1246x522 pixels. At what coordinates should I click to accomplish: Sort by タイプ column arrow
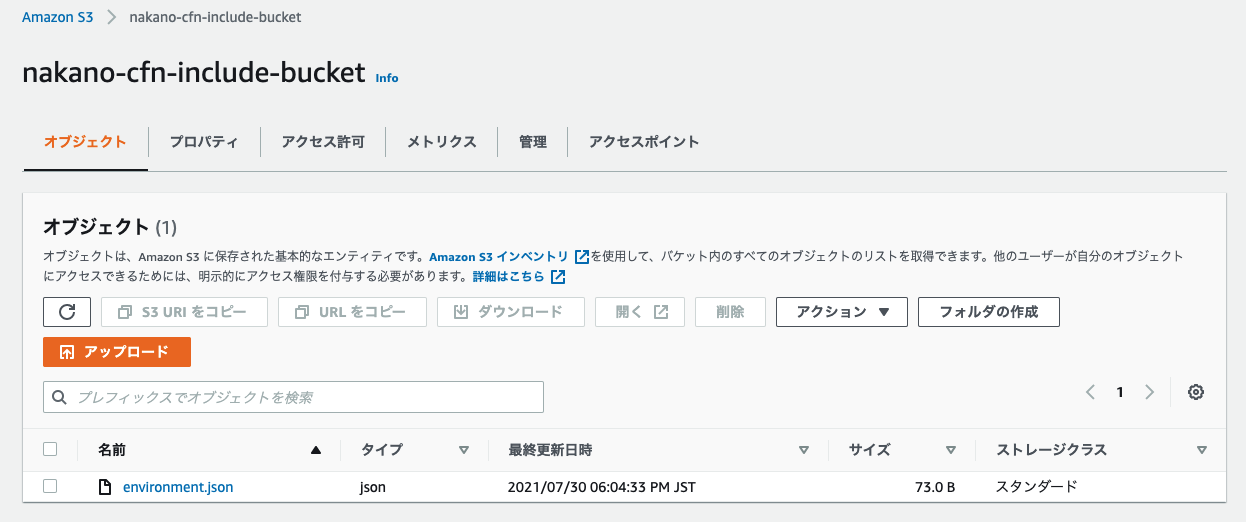(x=463, y=450)
